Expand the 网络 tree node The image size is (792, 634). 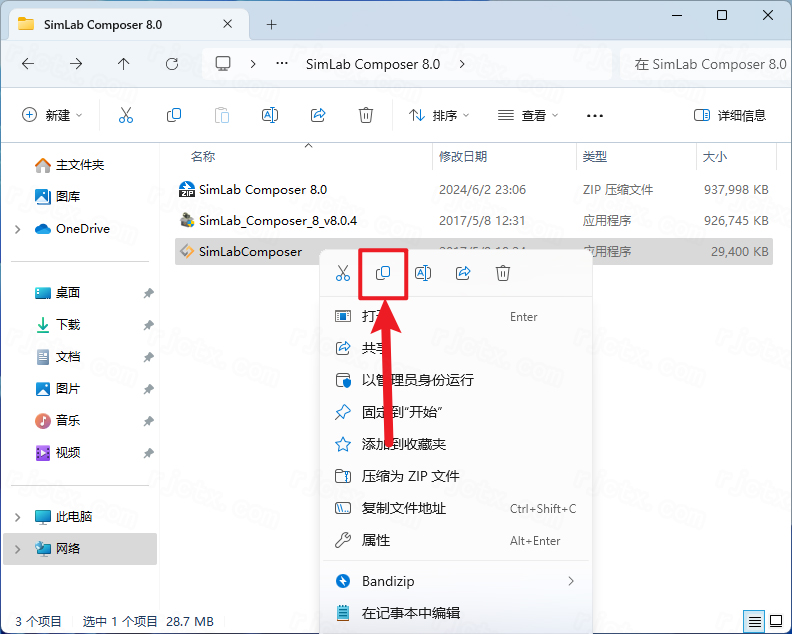18,549
